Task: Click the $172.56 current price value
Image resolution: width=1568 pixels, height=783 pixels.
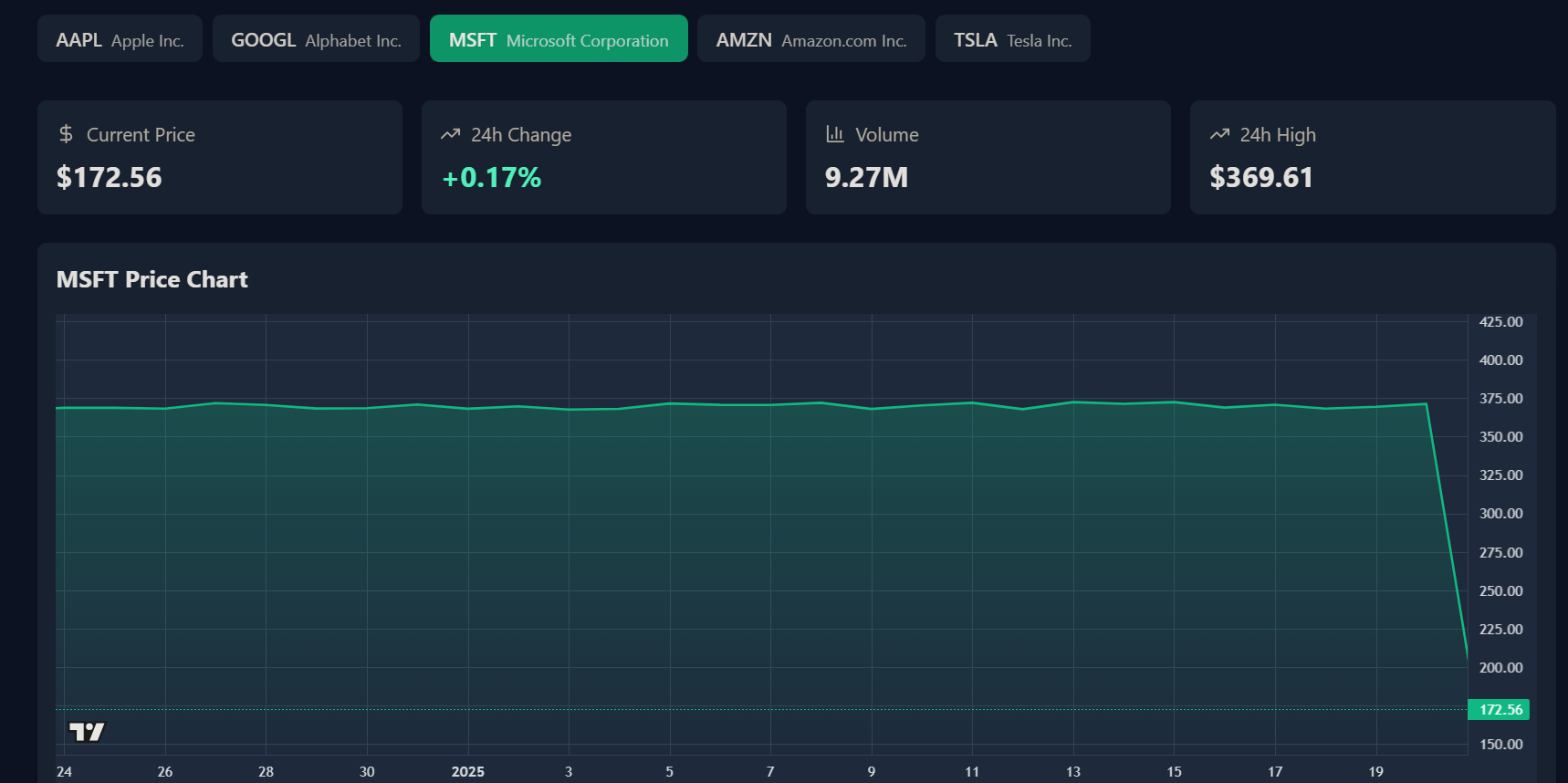Action: 110,177
